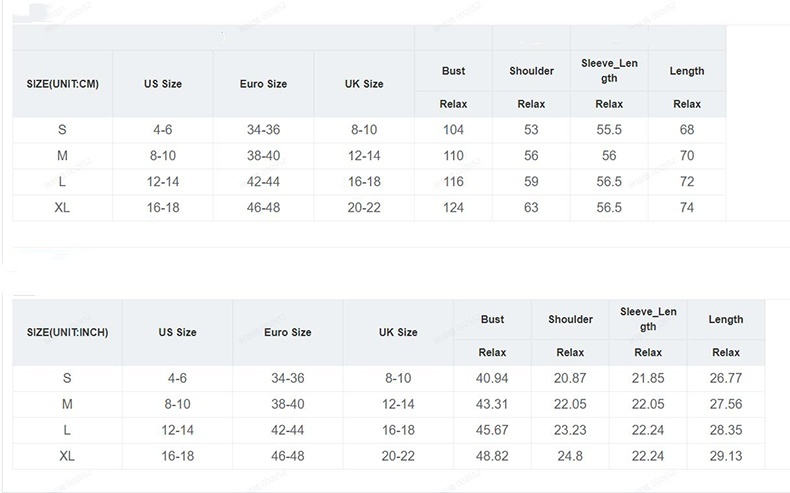Click the Bust column header in the inch table
This screenshot has height=493, width=790.
492,320
